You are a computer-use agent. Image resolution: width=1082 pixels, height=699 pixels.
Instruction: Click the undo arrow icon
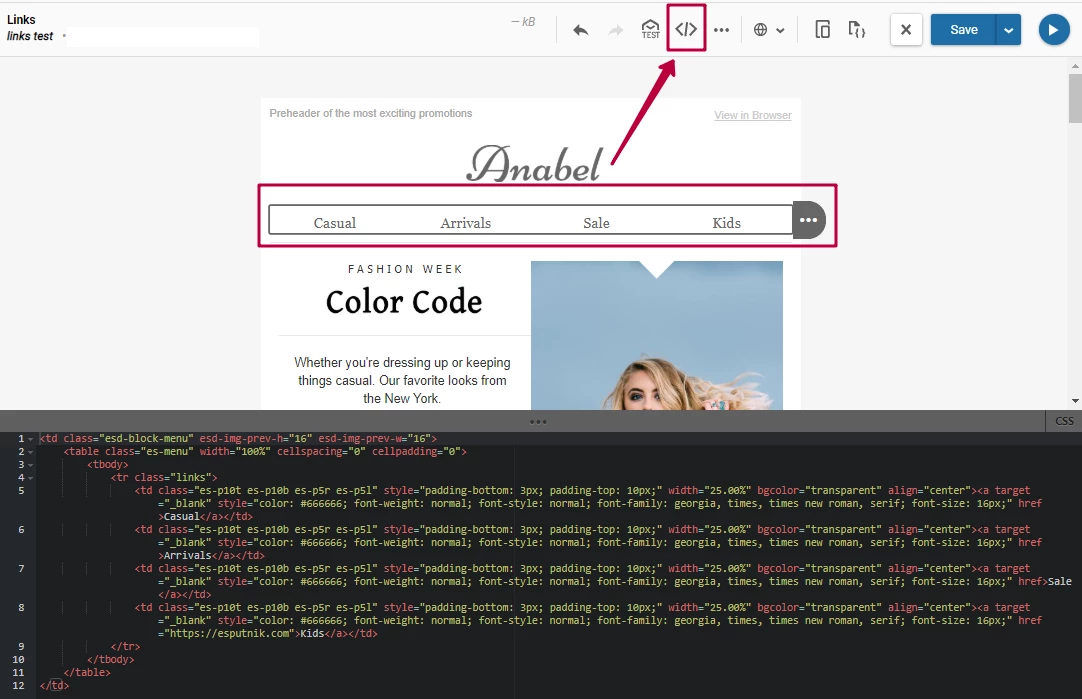(x=580, y=29)
